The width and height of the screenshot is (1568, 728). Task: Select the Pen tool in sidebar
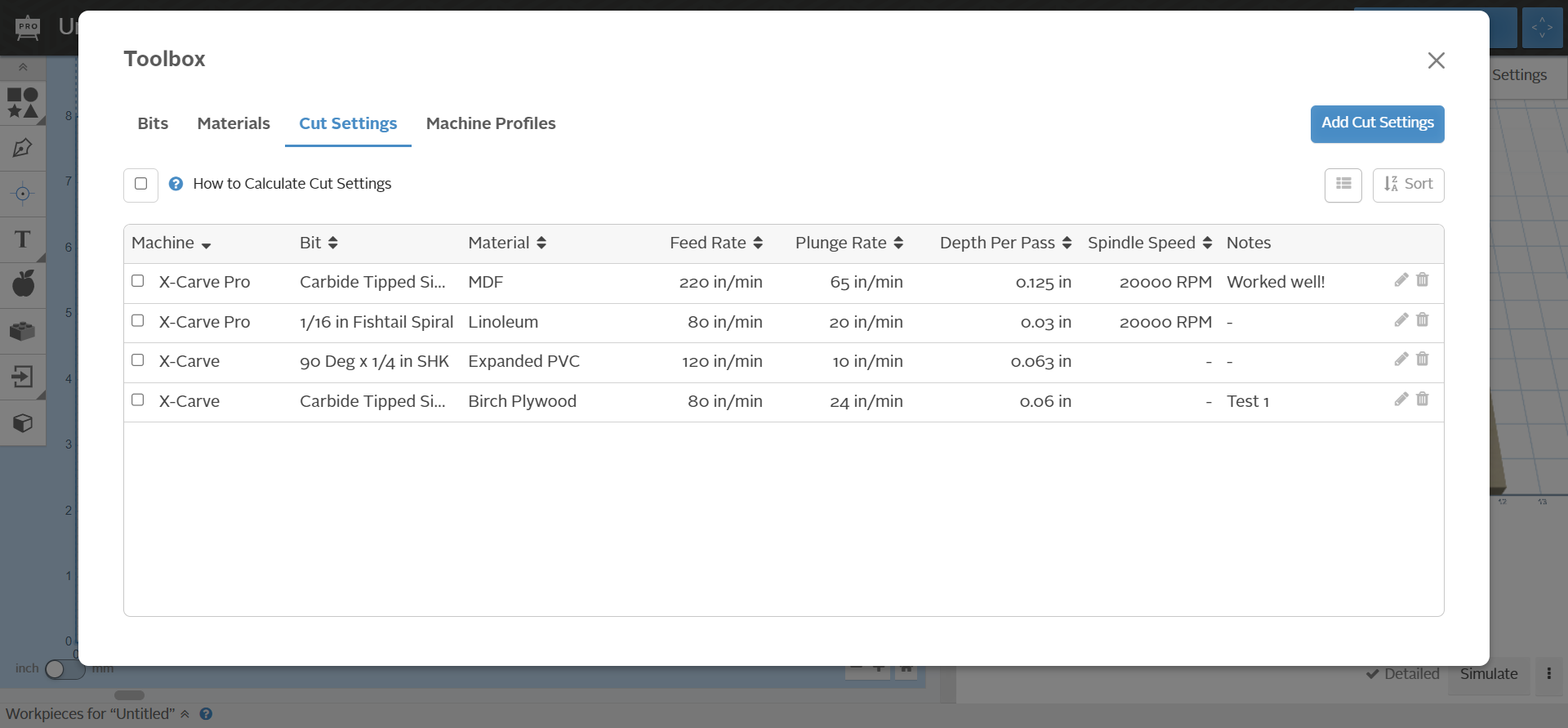23,148
